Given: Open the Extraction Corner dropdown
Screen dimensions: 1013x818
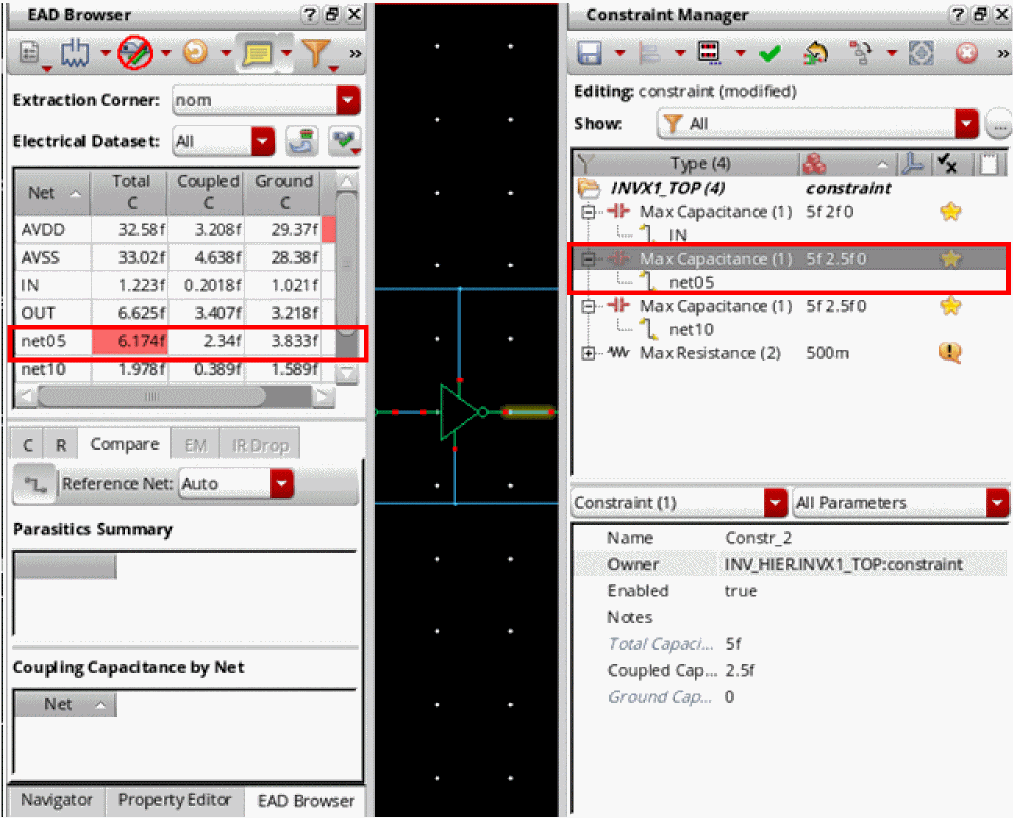Looking at the screenshot, I should [347, 101].
